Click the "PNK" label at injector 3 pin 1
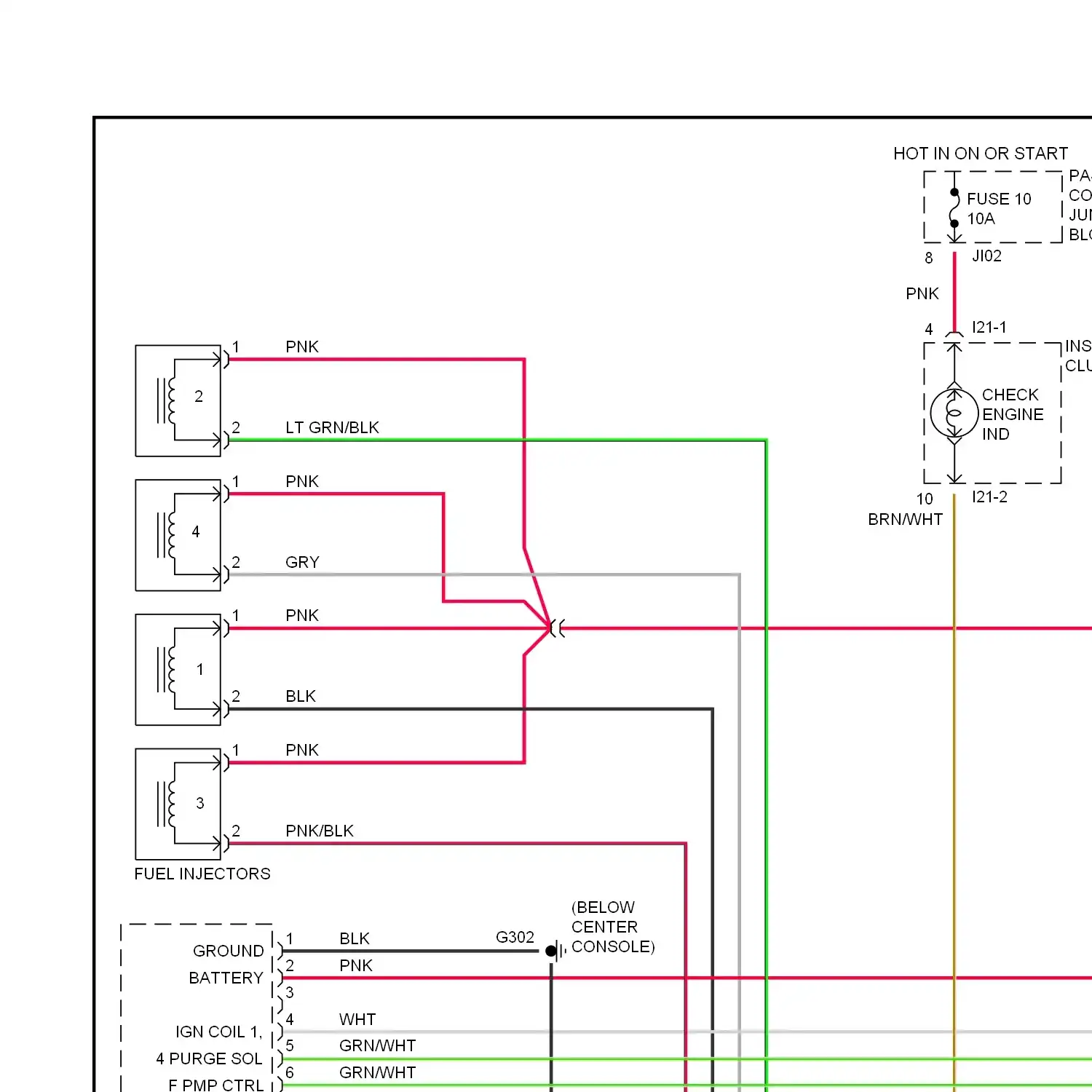The image size is (1092, 1092). (301, 750)
